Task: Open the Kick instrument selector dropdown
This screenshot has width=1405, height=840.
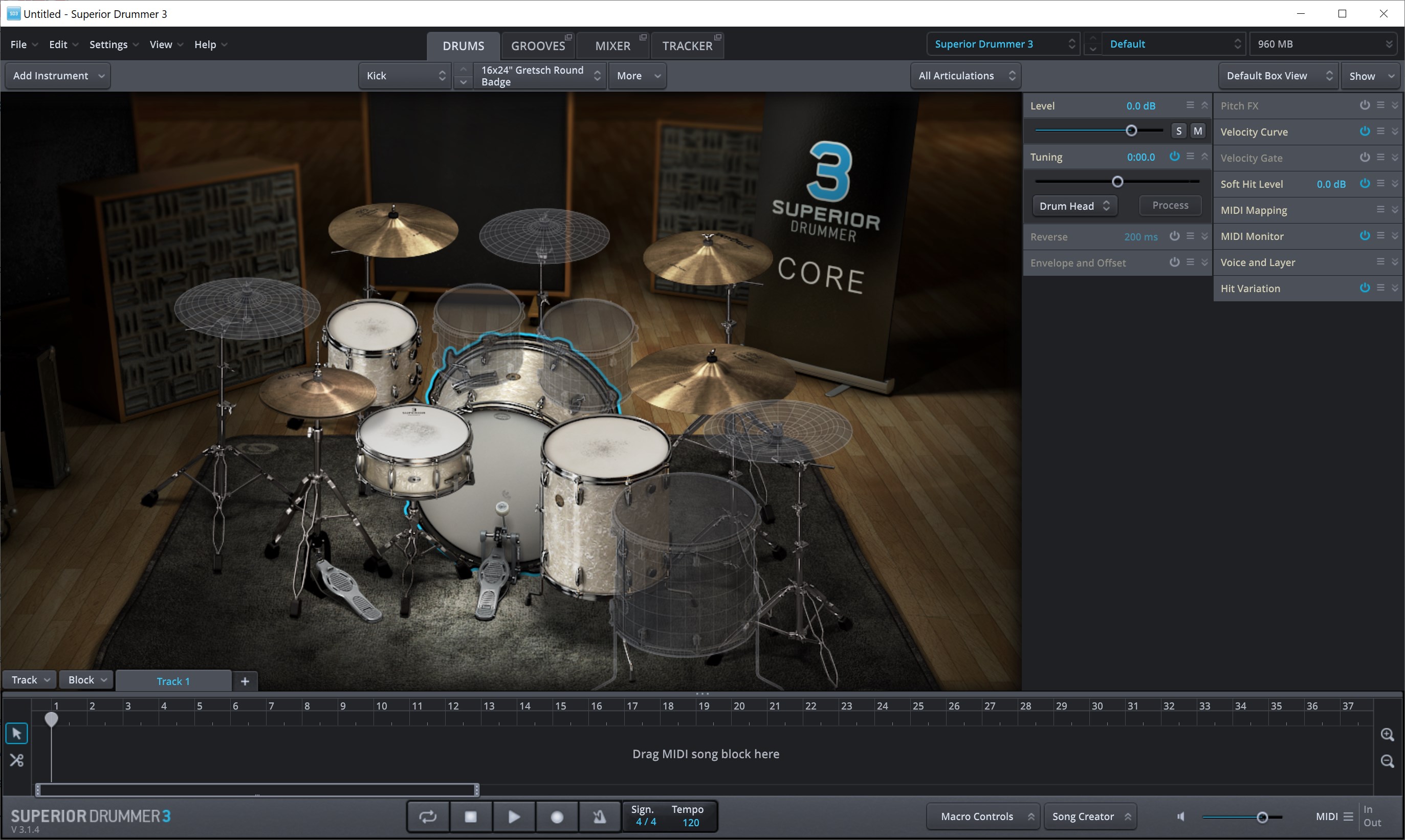Action: pyautogui.click(x=405, y=75)
